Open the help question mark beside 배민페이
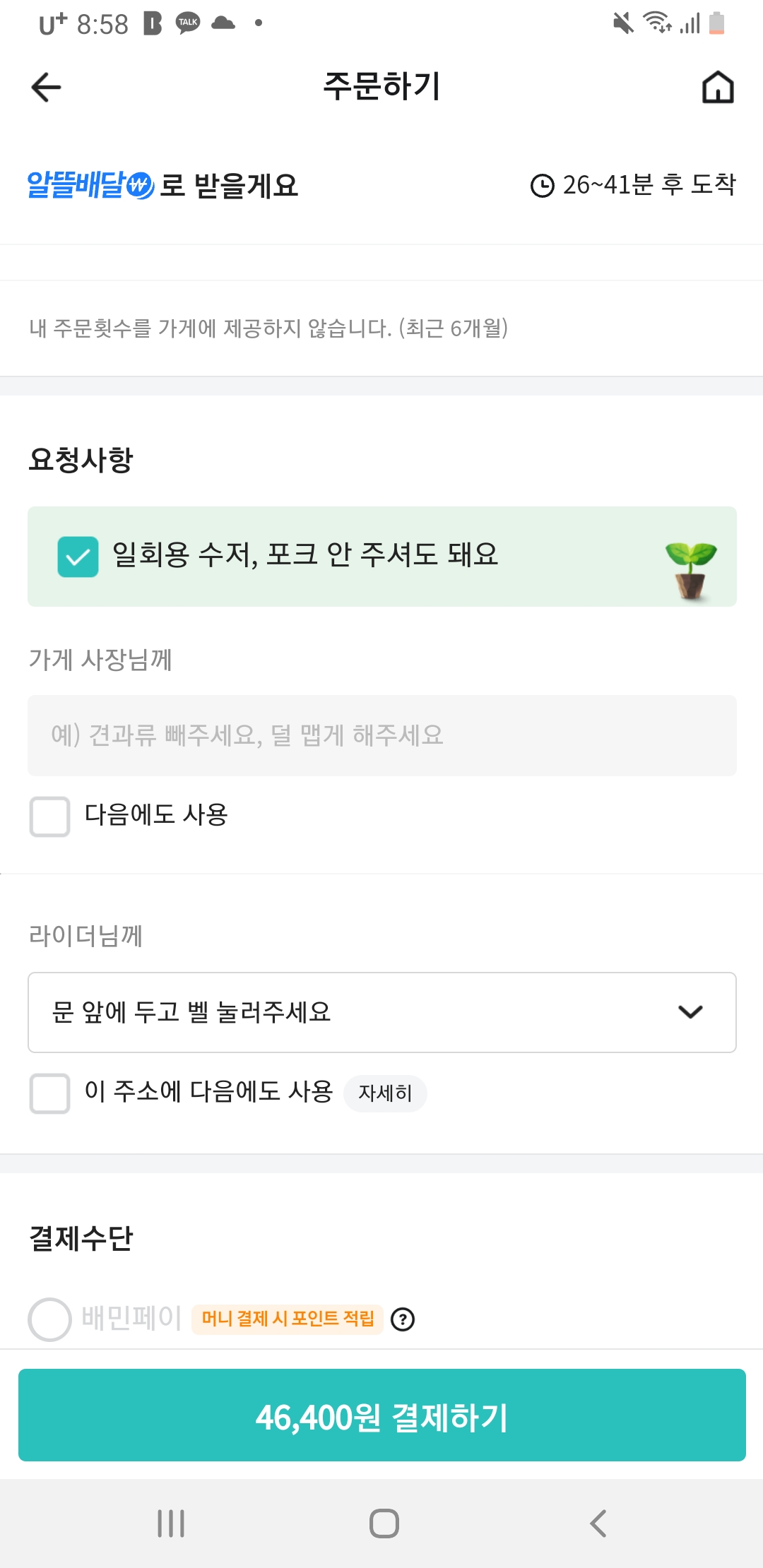The height and width of the screenshot is (1568, 763). pyautogui.click(x=403, y=1319)
